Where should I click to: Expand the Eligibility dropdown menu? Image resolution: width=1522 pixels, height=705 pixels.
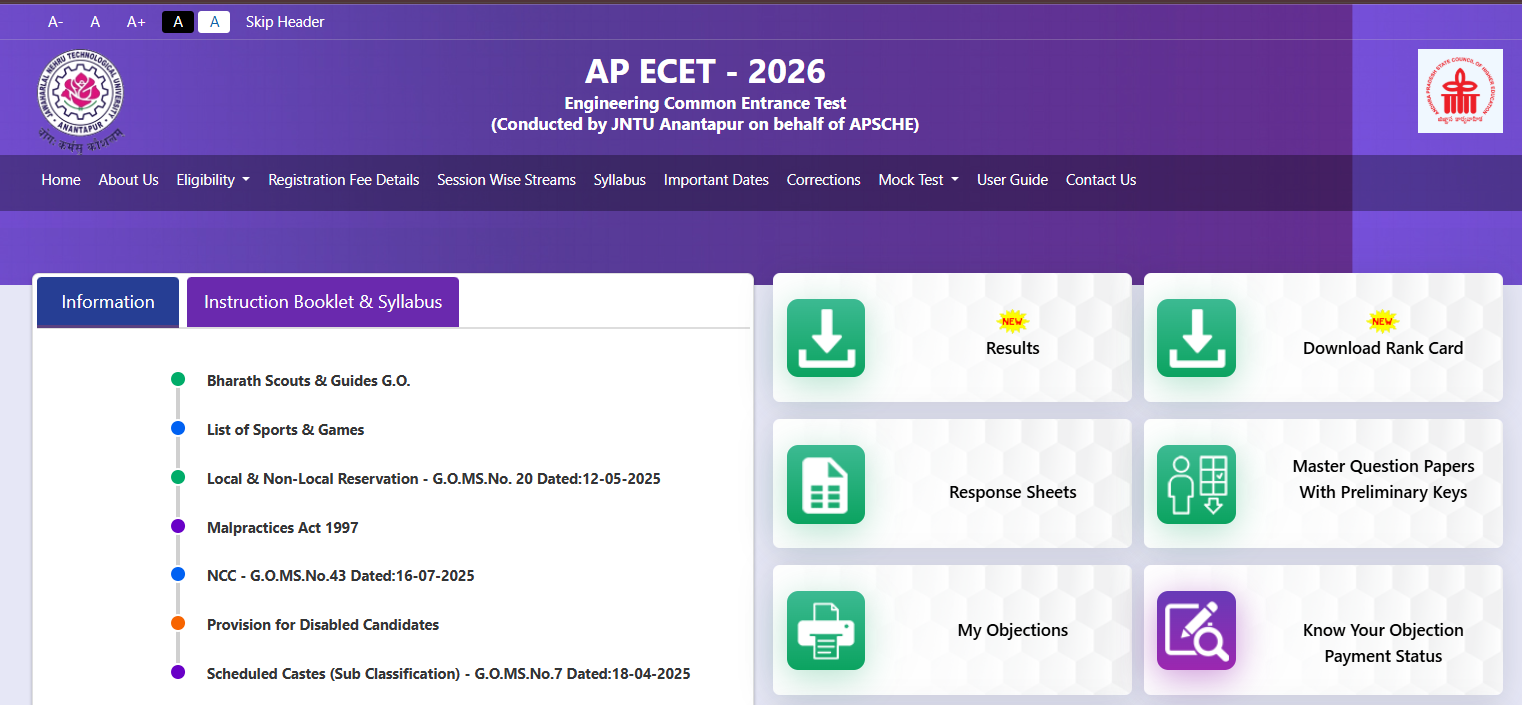click(213, 180)
